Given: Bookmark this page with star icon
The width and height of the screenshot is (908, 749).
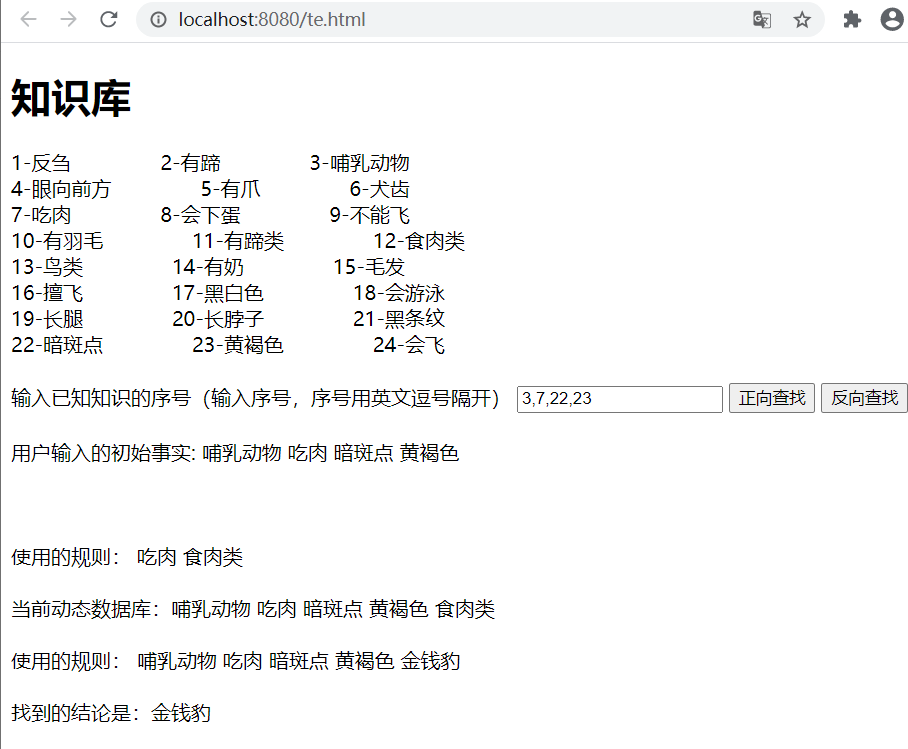Looking at the screenshot, I should point(802,20).
